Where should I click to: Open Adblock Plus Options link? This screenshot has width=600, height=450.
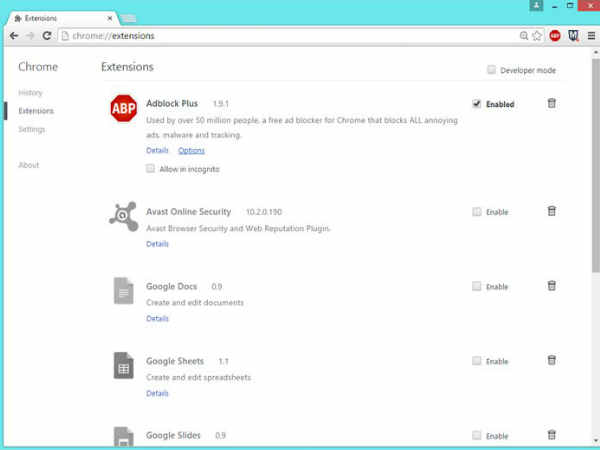pyautogui.click(x=191, y=150)
